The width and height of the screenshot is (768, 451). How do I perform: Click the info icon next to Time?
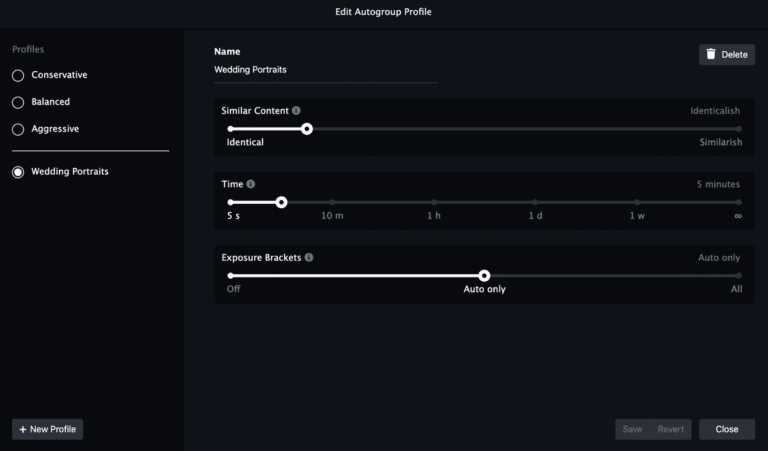[x=250, y=184]
